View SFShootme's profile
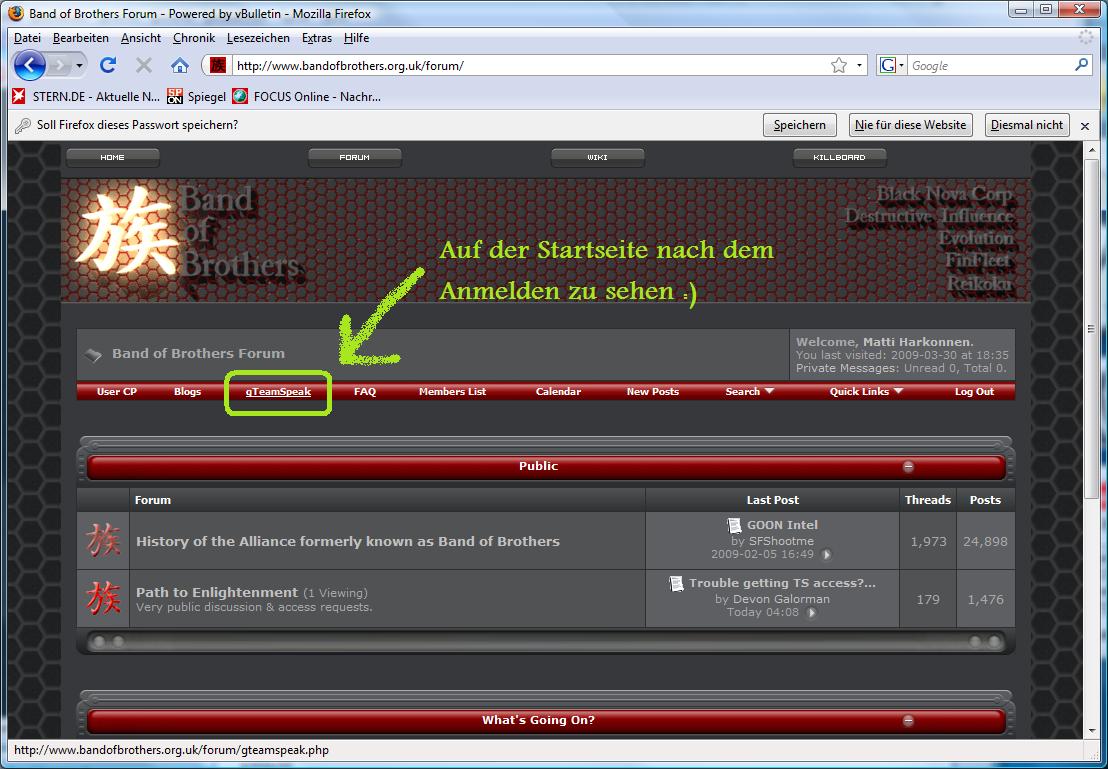The height and width of the screenshot is (769, 1108). click(x=782, y=541)
